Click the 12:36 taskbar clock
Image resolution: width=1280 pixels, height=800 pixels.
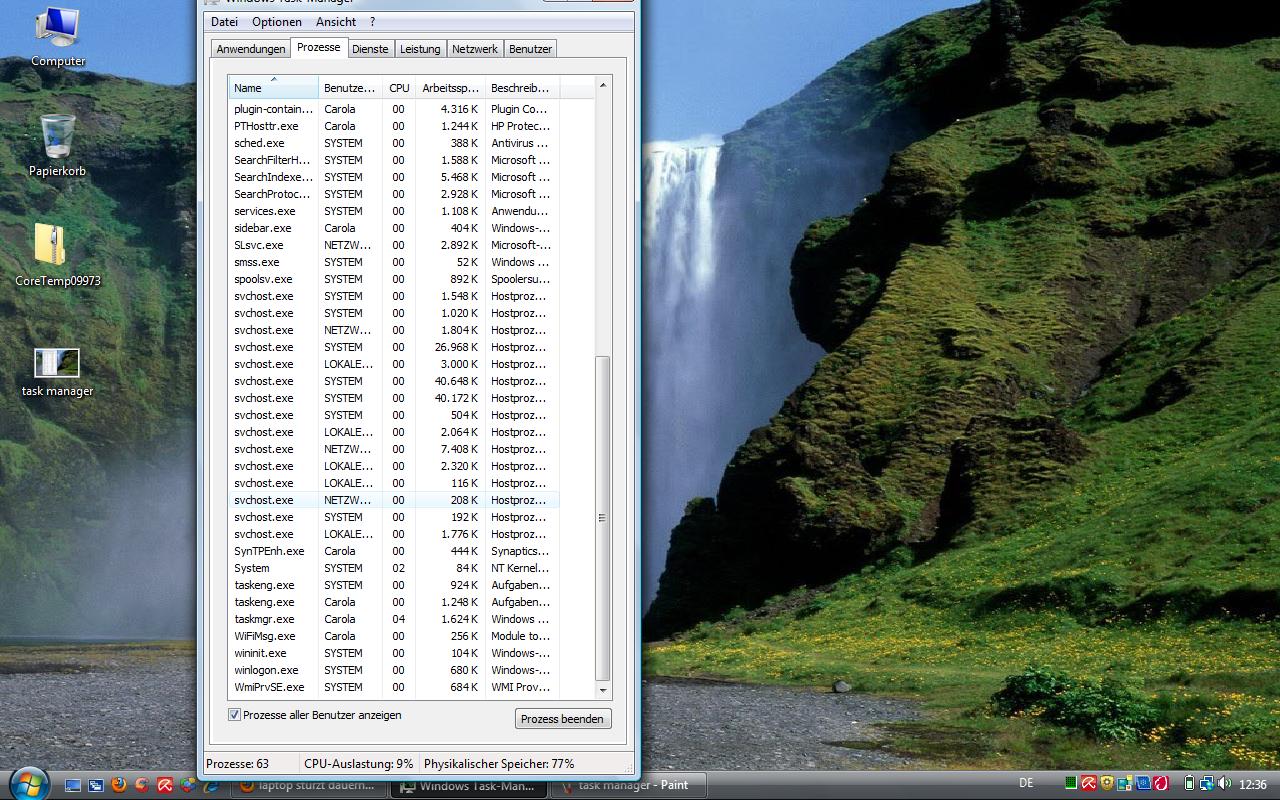(x=1253, y=785)
